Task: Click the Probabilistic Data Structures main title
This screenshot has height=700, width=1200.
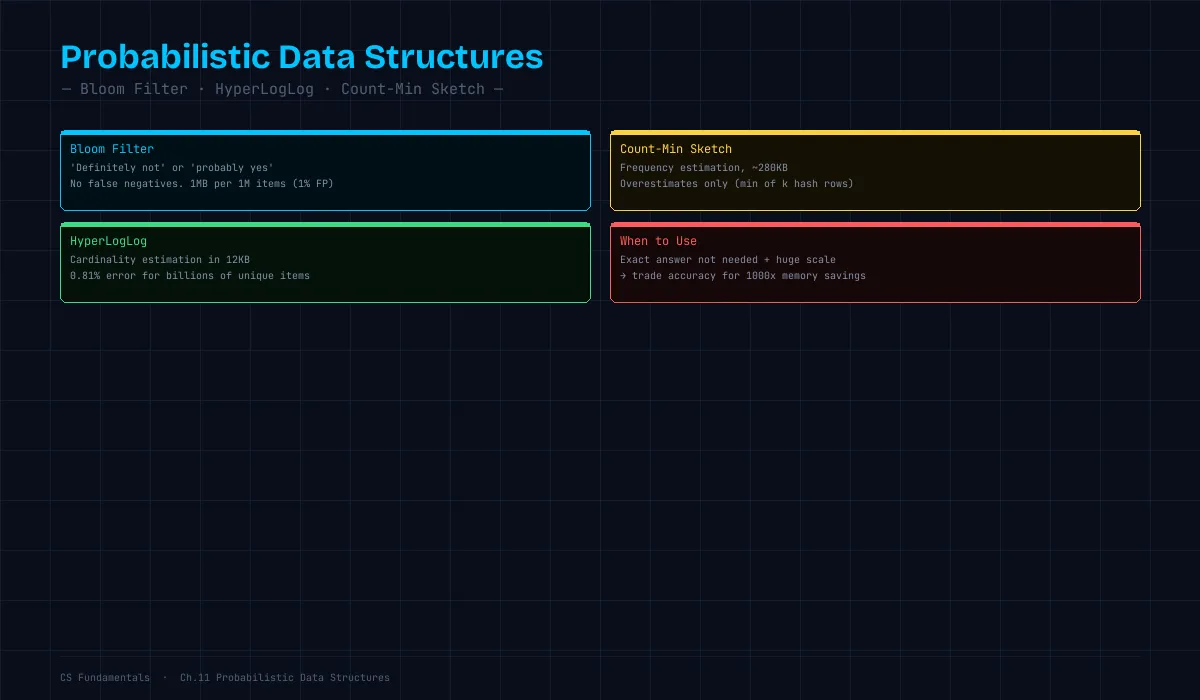Action: (302, 57)
